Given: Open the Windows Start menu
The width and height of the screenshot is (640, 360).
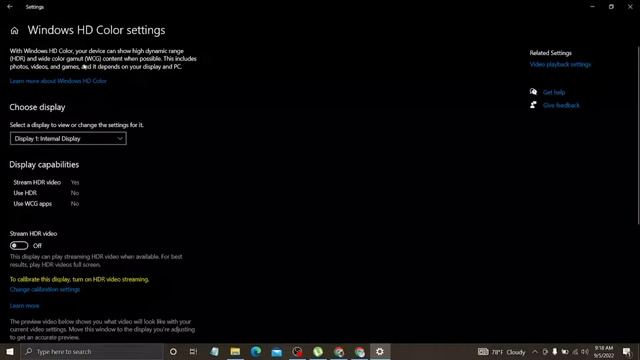Looking at the screenshot, I should (x=10, y=351).
